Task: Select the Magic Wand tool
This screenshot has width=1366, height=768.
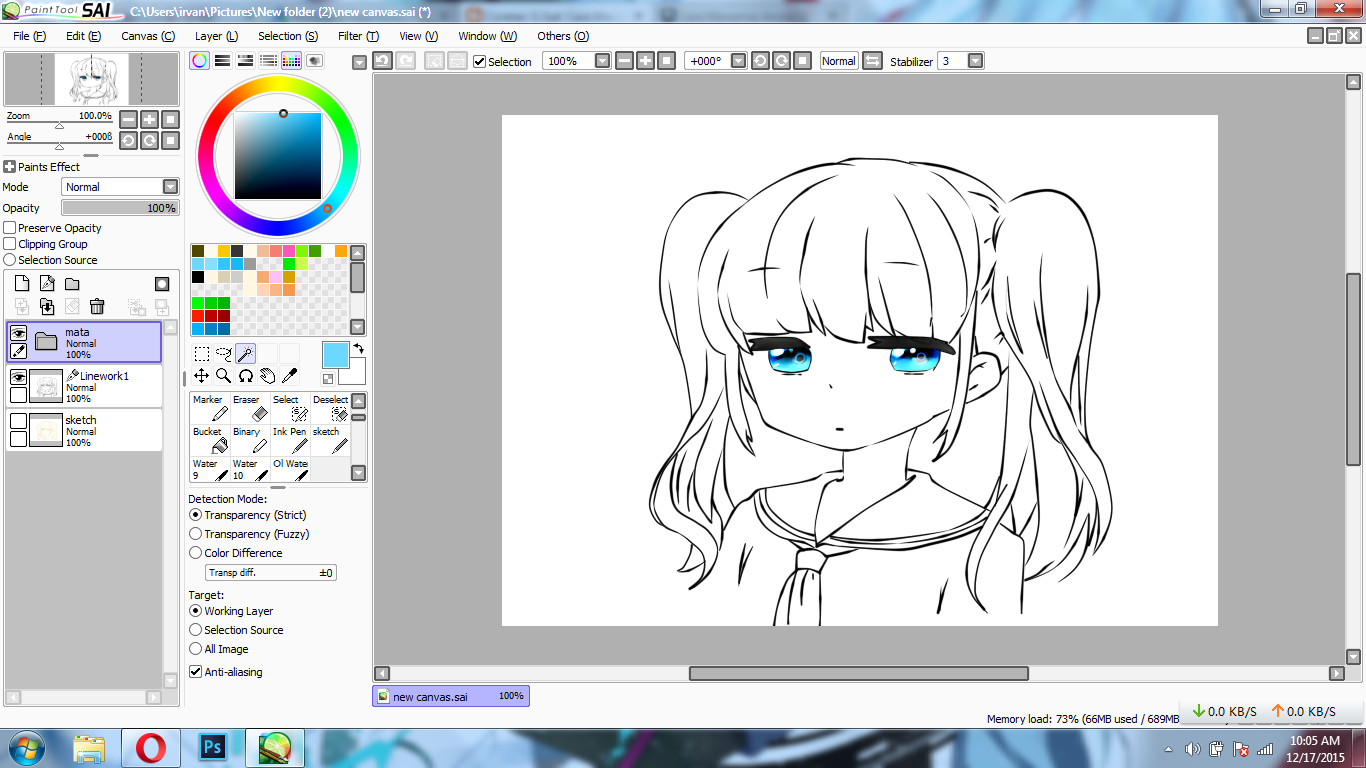Action: coord(245,353)
